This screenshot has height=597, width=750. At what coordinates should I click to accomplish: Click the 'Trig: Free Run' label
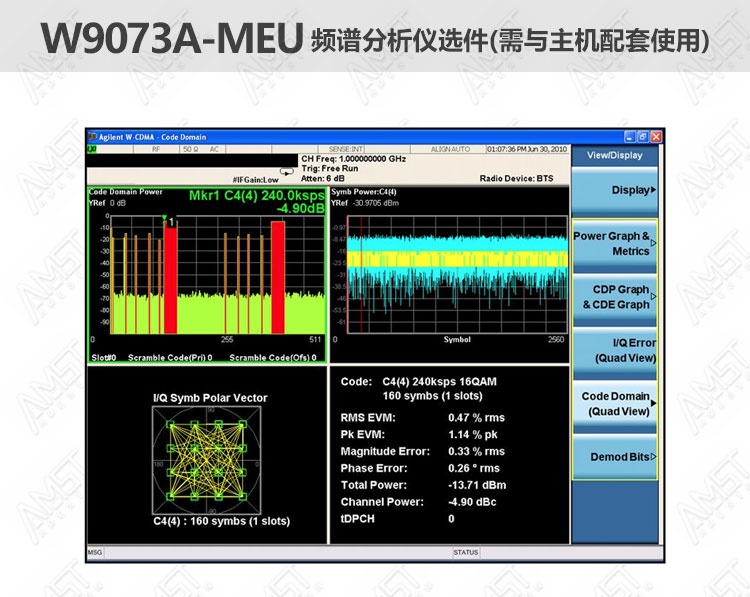coord(330,168)
